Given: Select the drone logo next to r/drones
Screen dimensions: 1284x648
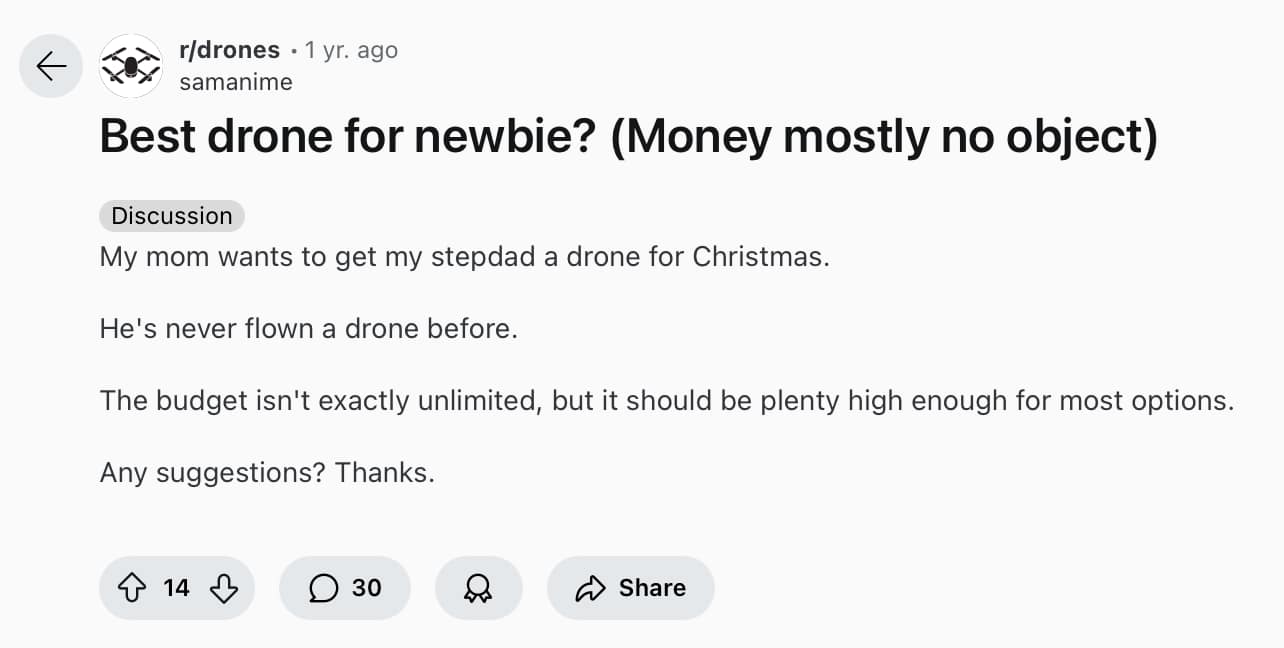Looking at the screenshot, I should coord(131,66).
